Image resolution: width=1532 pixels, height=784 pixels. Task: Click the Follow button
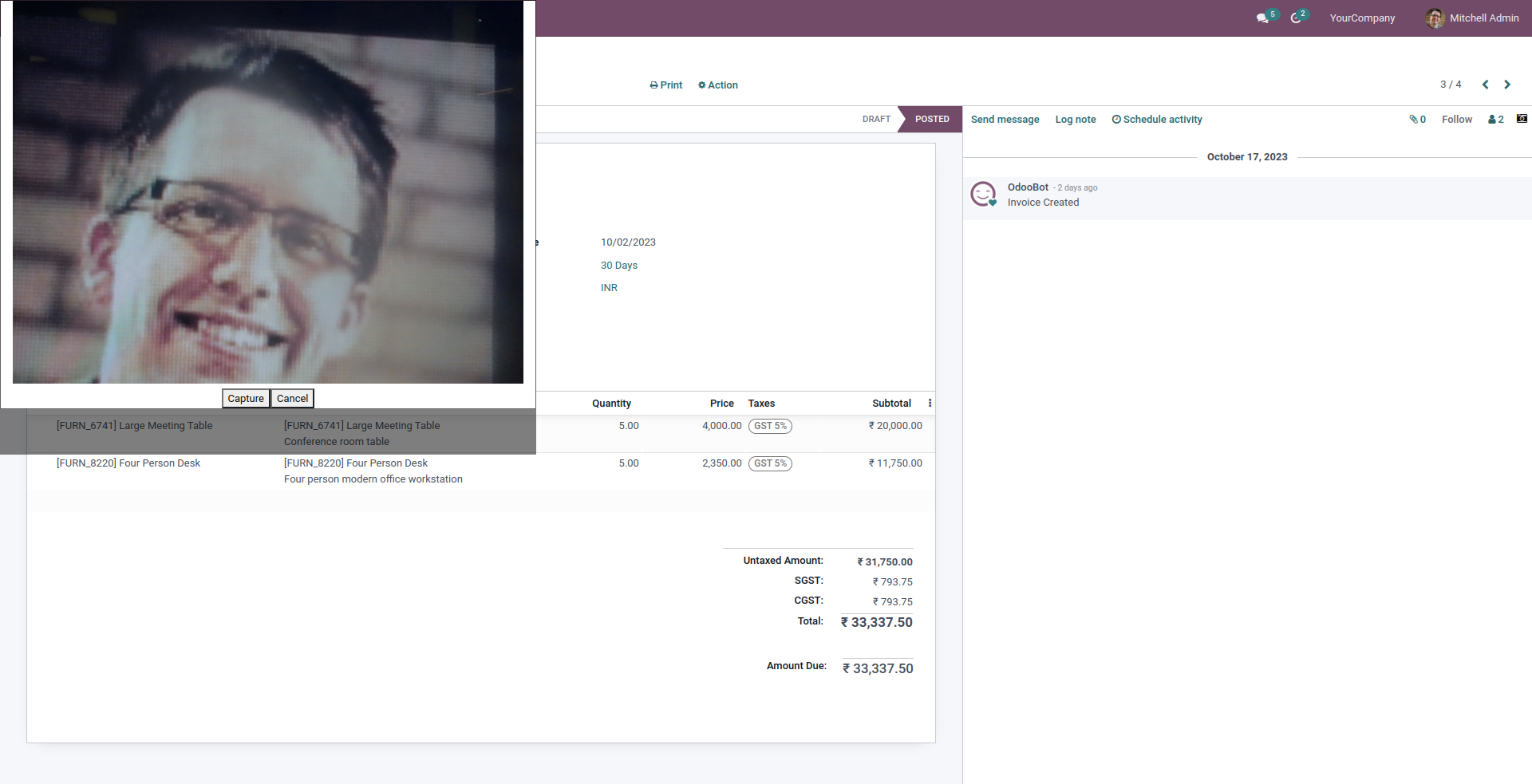1457,120
